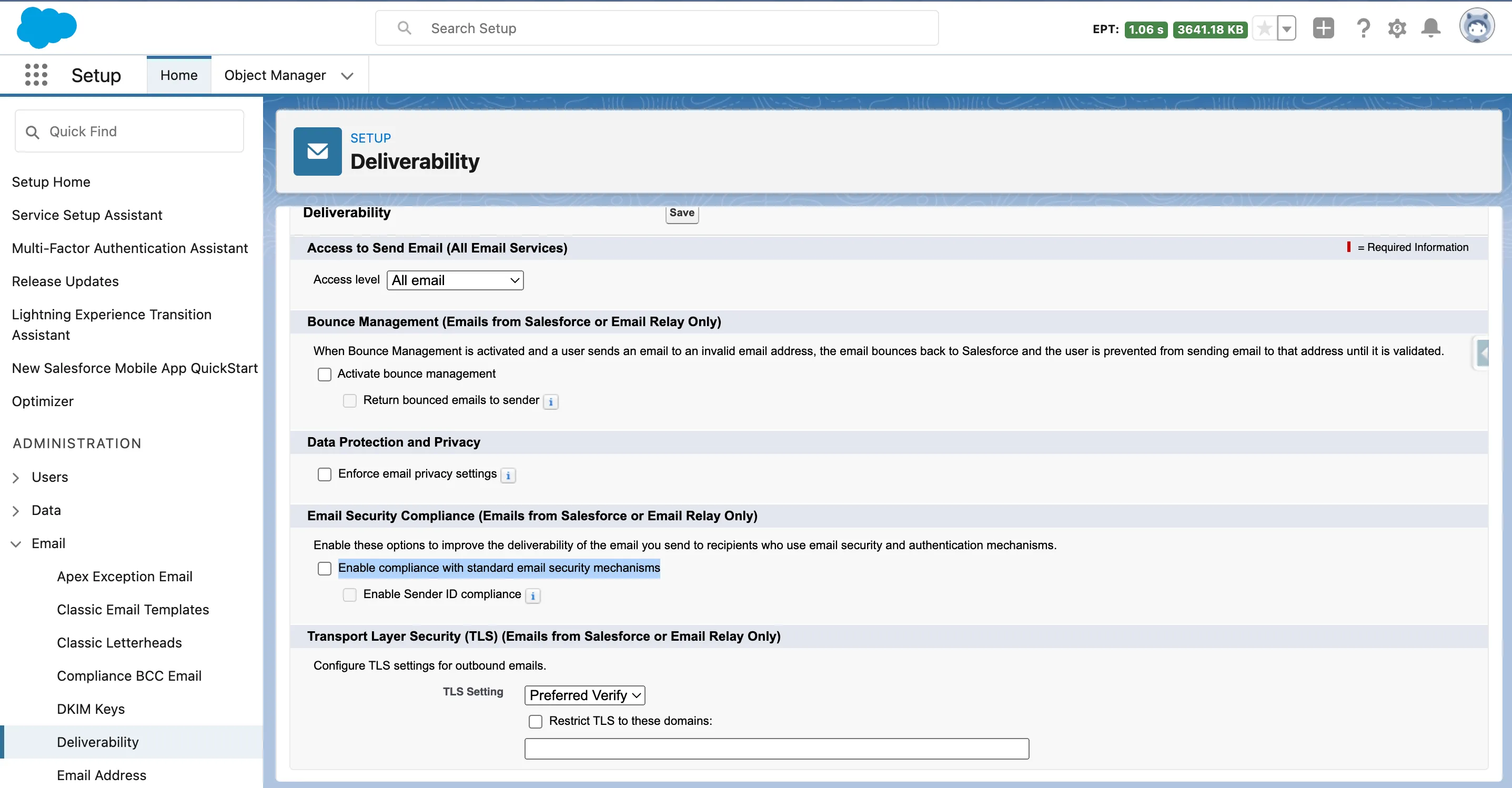Open the App Launcher grid icon

click(x=36, y=75)
